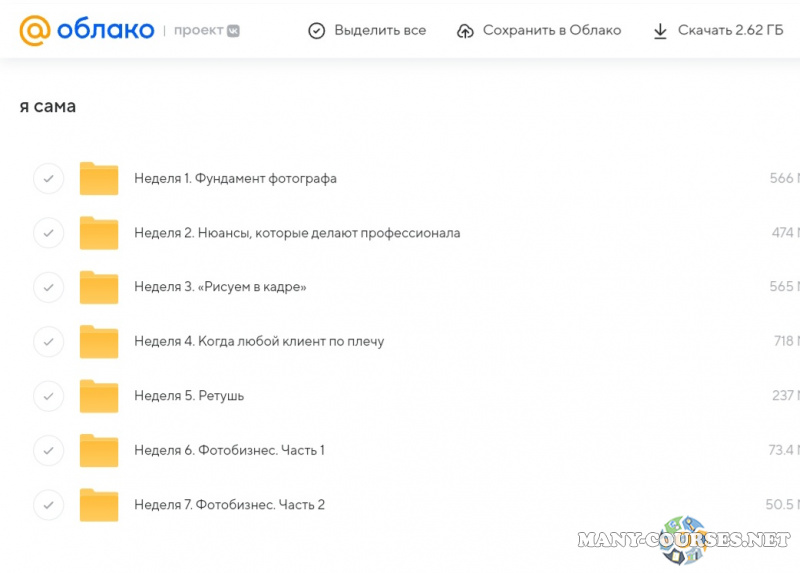Open folder icon for Неделя 1

[x=99, y=179]
